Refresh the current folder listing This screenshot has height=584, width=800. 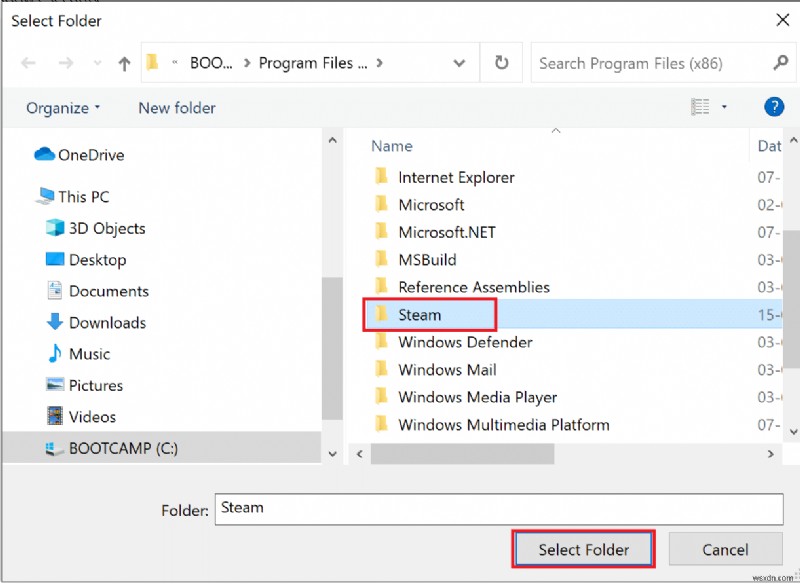click(501, 63)
